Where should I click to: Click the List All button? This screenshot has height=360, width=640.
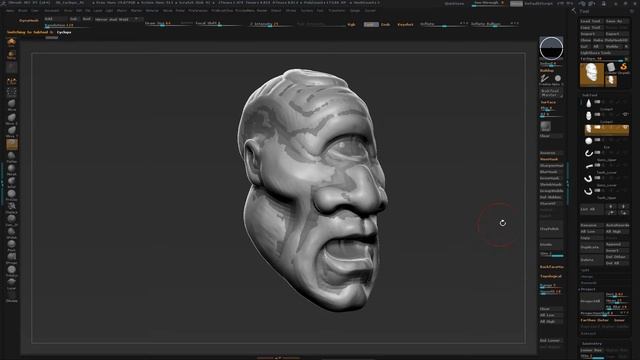591,209
